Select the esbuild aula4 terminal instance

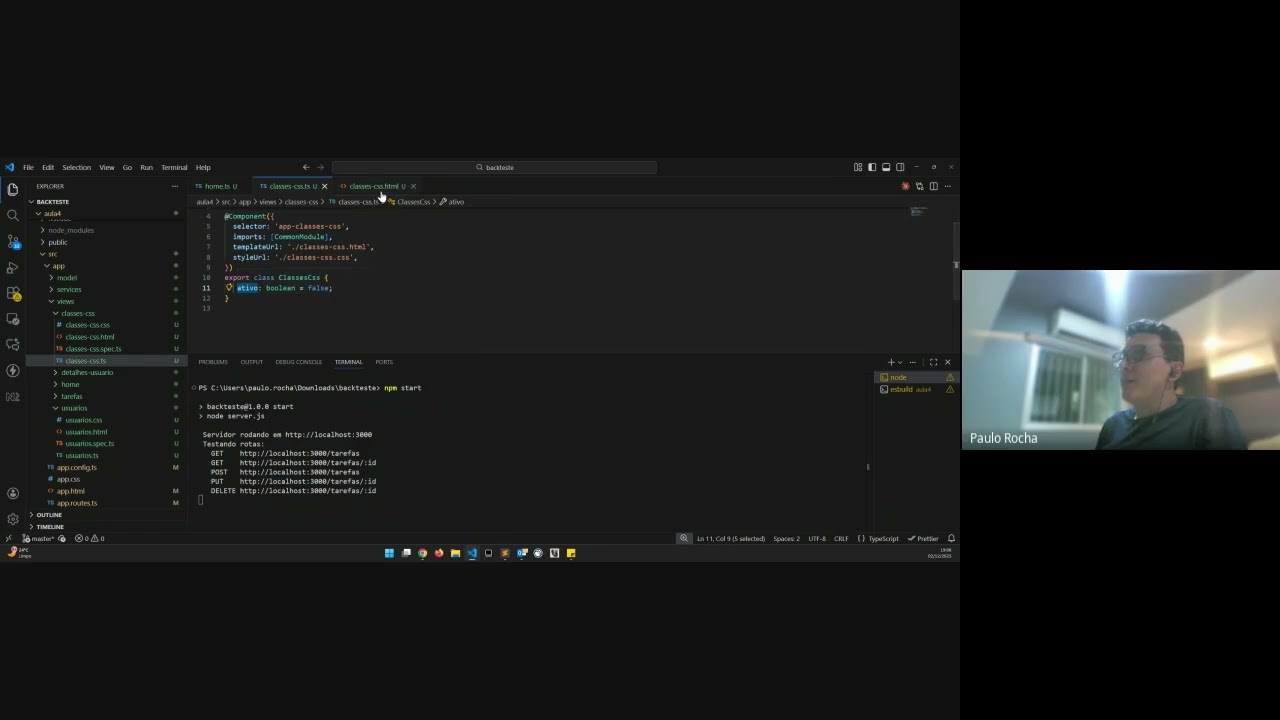[x=916, y=389]
